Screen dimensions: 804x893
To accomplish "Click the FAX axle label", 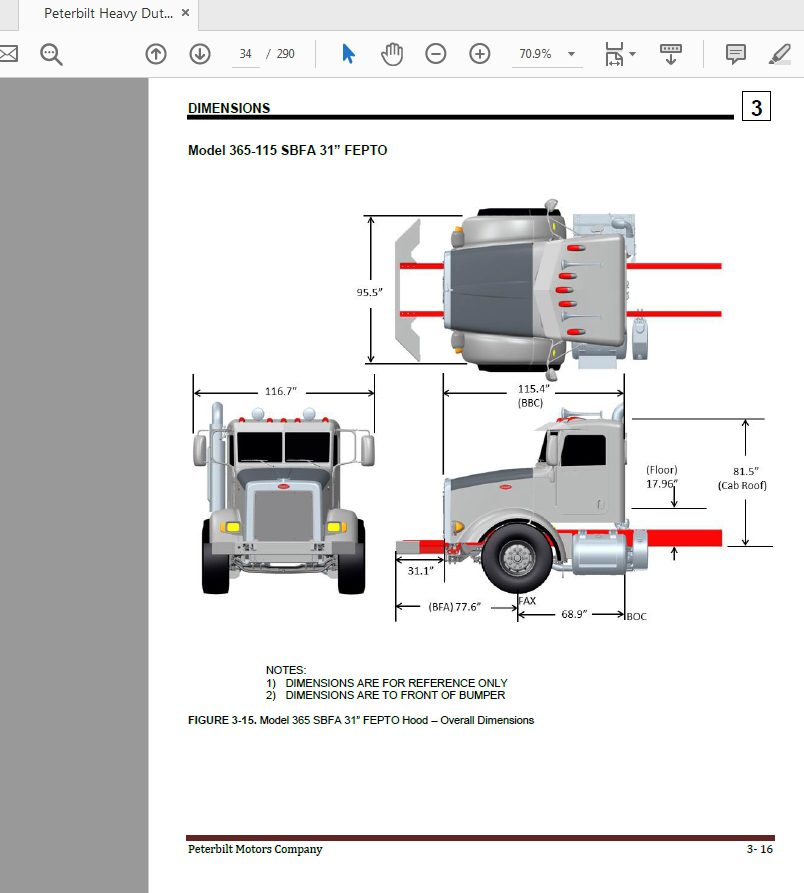I will [527, 601].
